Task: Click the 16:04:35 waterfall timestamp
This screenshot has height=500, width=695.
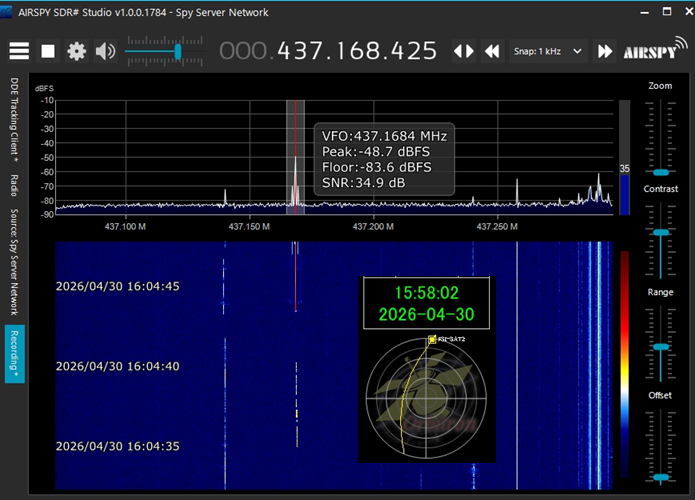Action: [117, 446]
